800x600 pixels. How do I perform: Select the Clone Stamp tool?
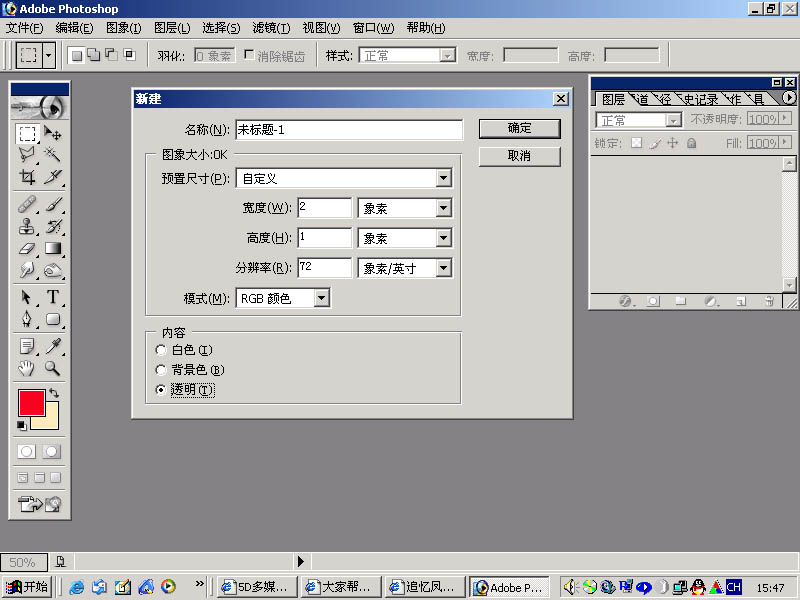[x=27, y=226]
